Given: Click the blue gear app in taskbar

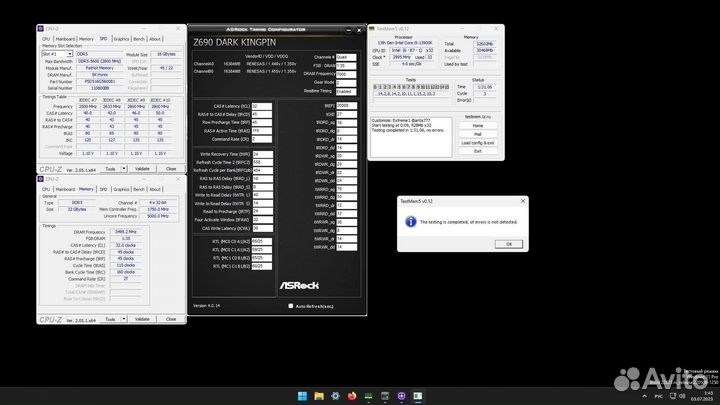Looking at the screenshot, I should point(335,396).
